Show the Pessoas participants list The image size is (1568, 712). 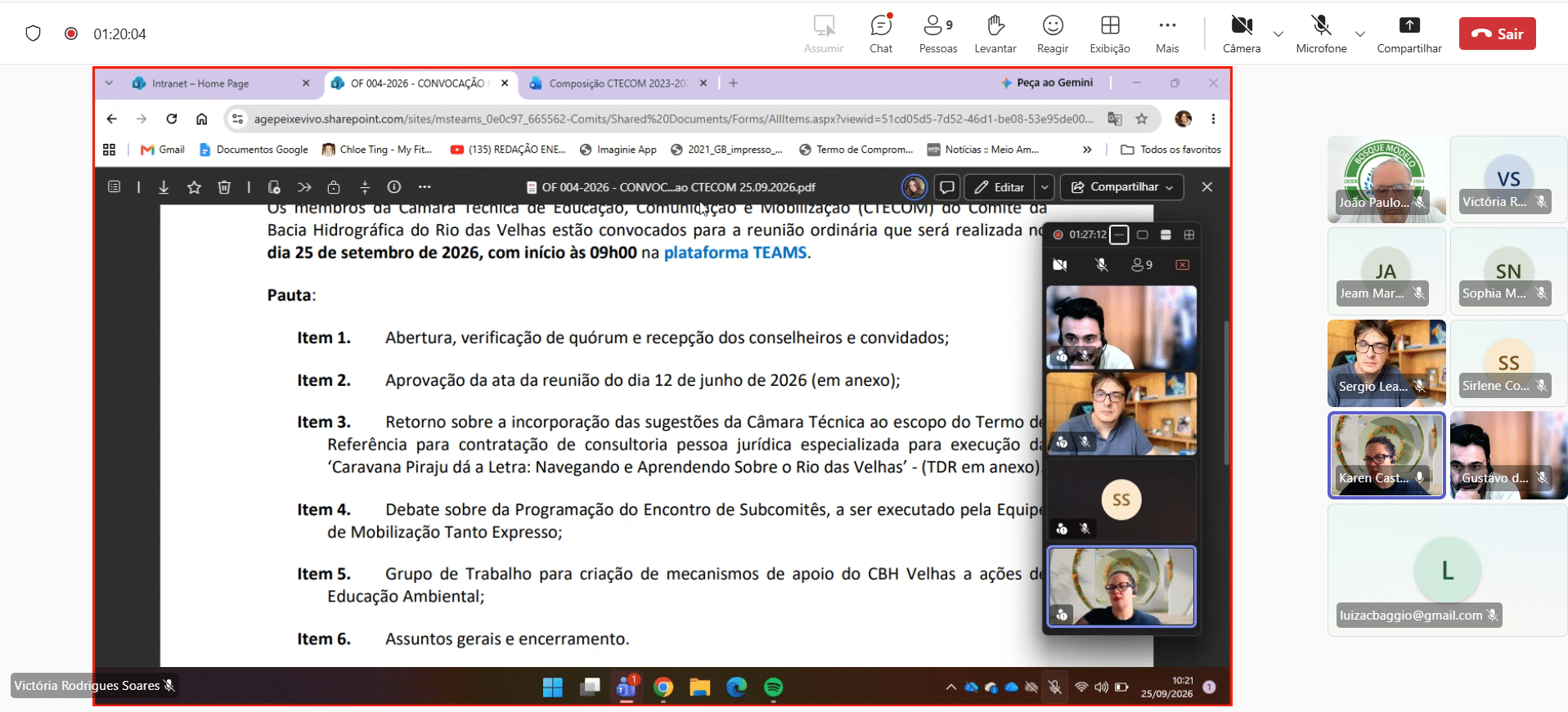937,34
